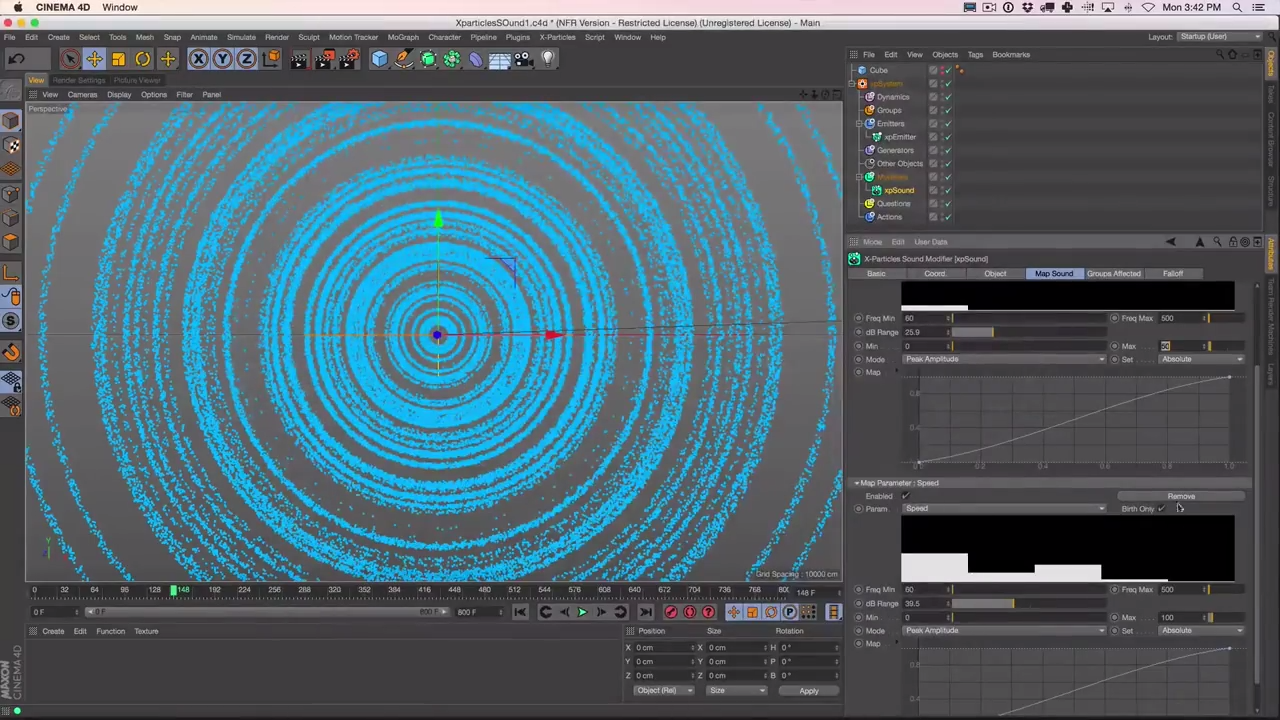Click the Undo arrow icon
1280x720 pixels.
(x=16, y=59)
